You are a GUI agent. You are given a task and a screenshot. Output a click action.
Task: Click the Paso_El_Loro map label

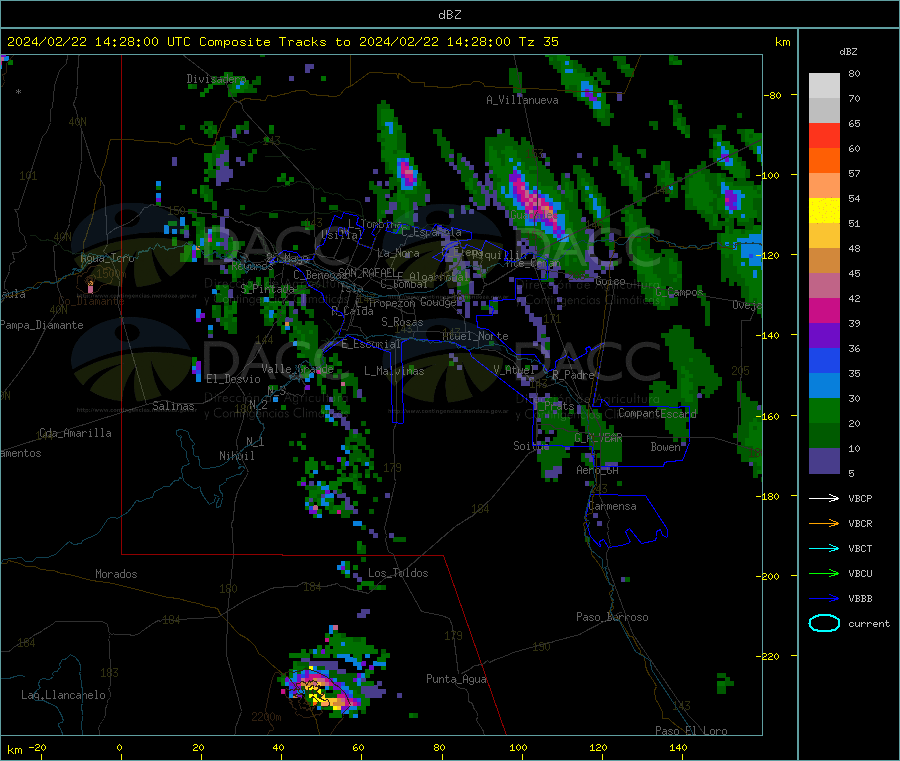[x=691, y=731]
